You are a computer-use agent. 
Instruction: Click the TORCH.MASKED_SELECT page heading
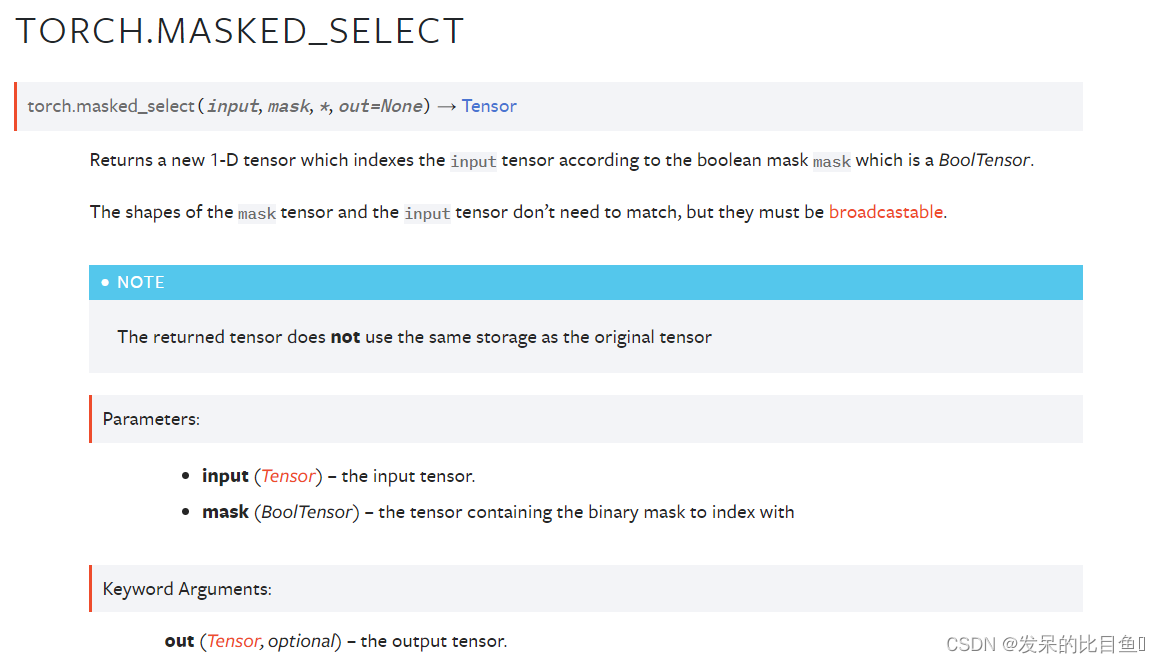coord(240,31)
